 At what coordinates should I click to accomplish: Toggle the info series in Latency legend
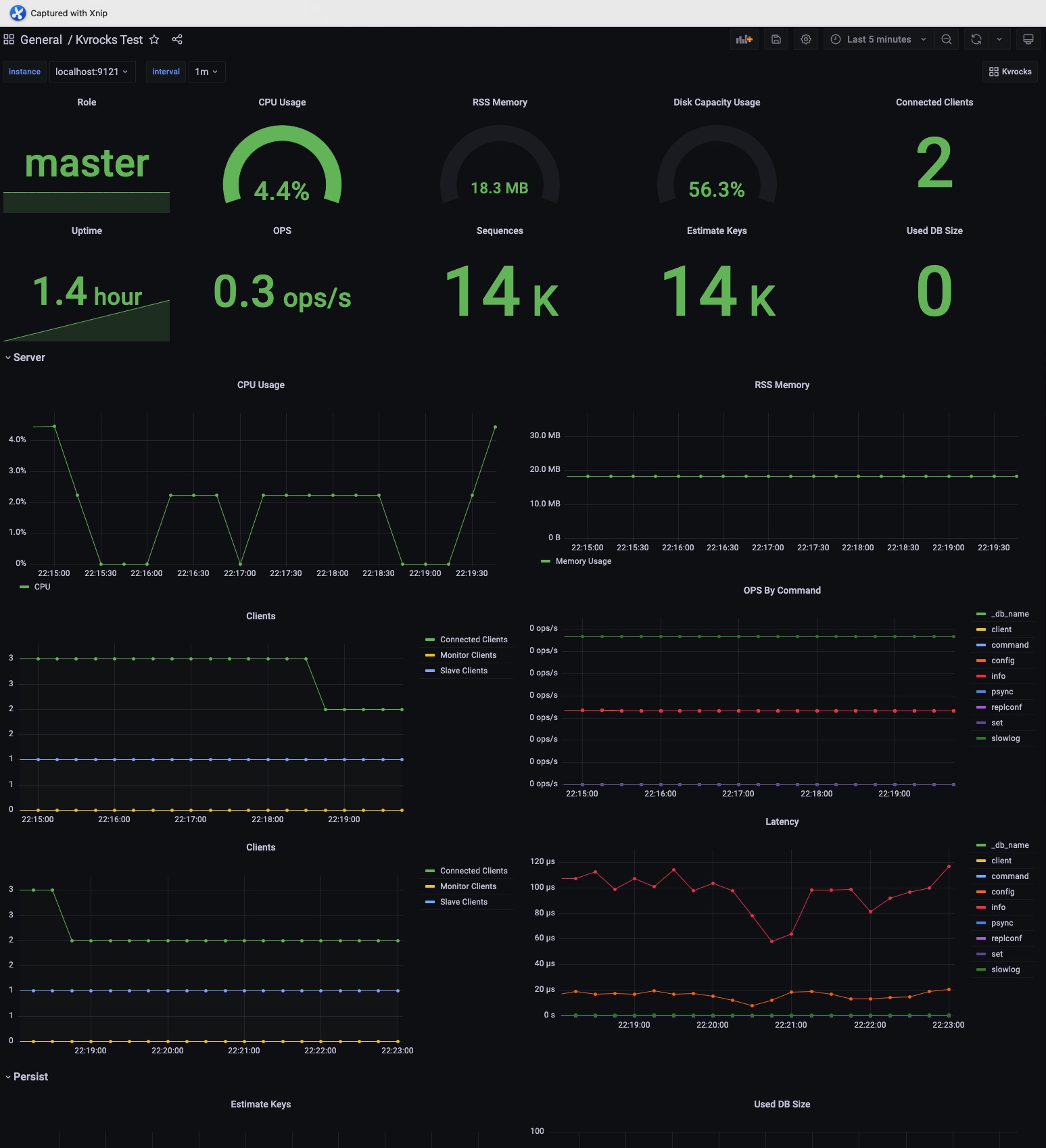coord(998,907)
